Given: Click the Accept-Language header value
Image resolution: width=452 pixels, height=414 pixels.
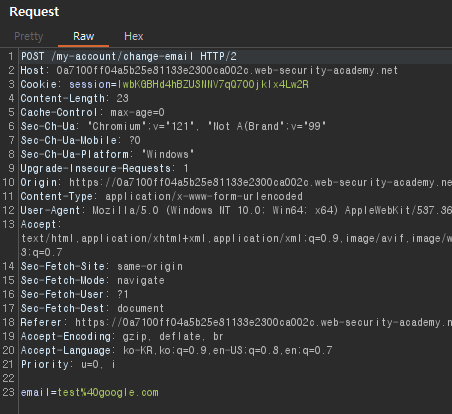Looking at the screenshot, I should [228, 350].
